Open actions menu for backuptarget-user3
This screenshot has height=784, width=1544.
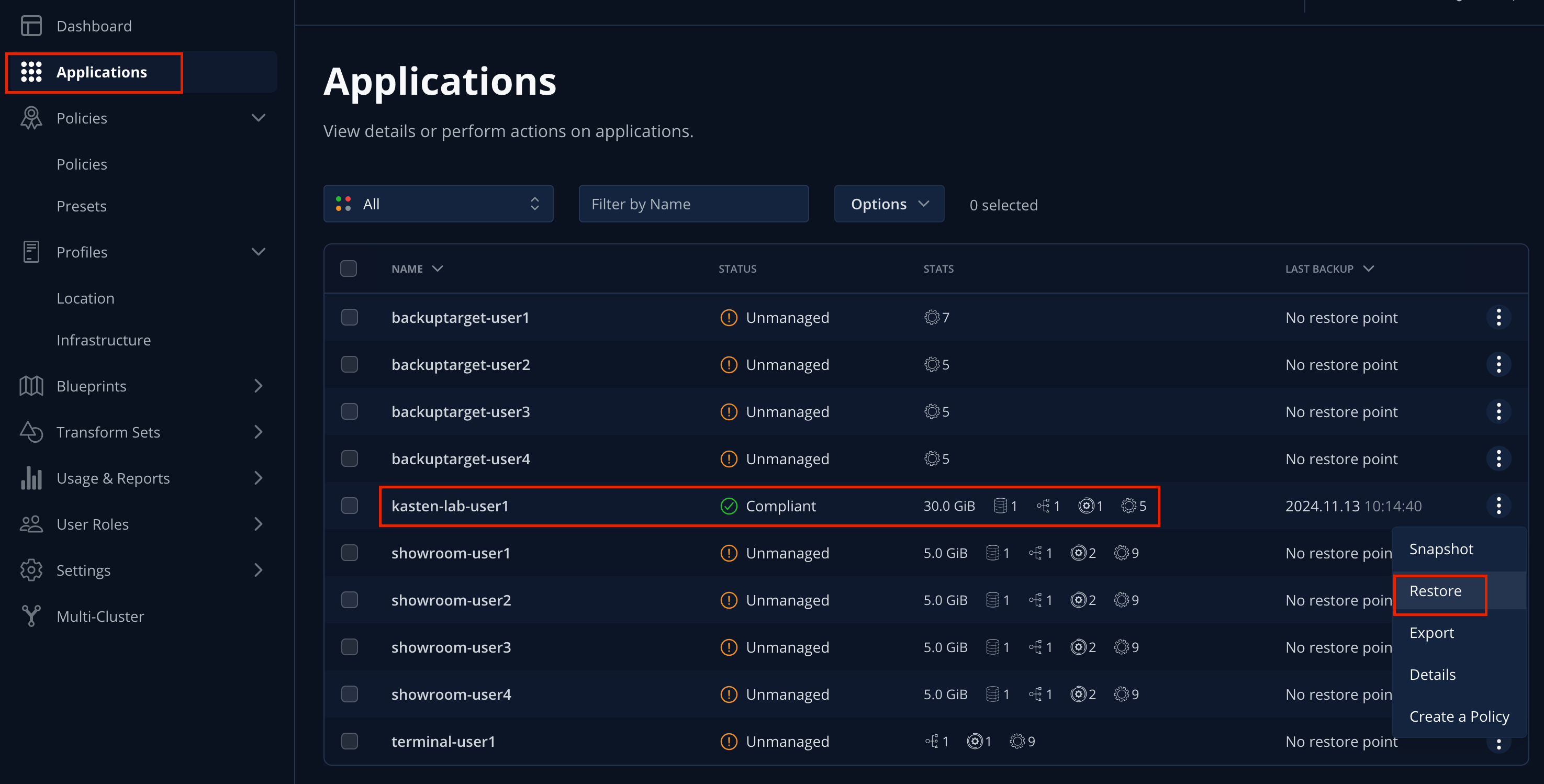tap(1498, 411)
